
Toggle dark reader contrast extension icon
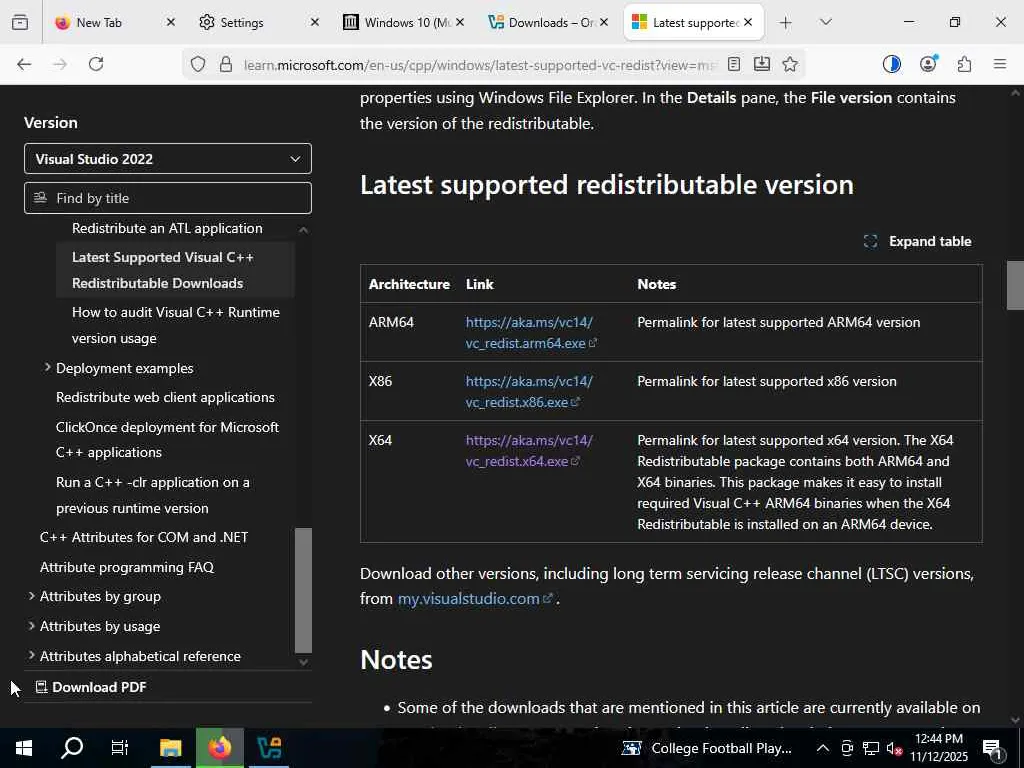pos(891,64)
